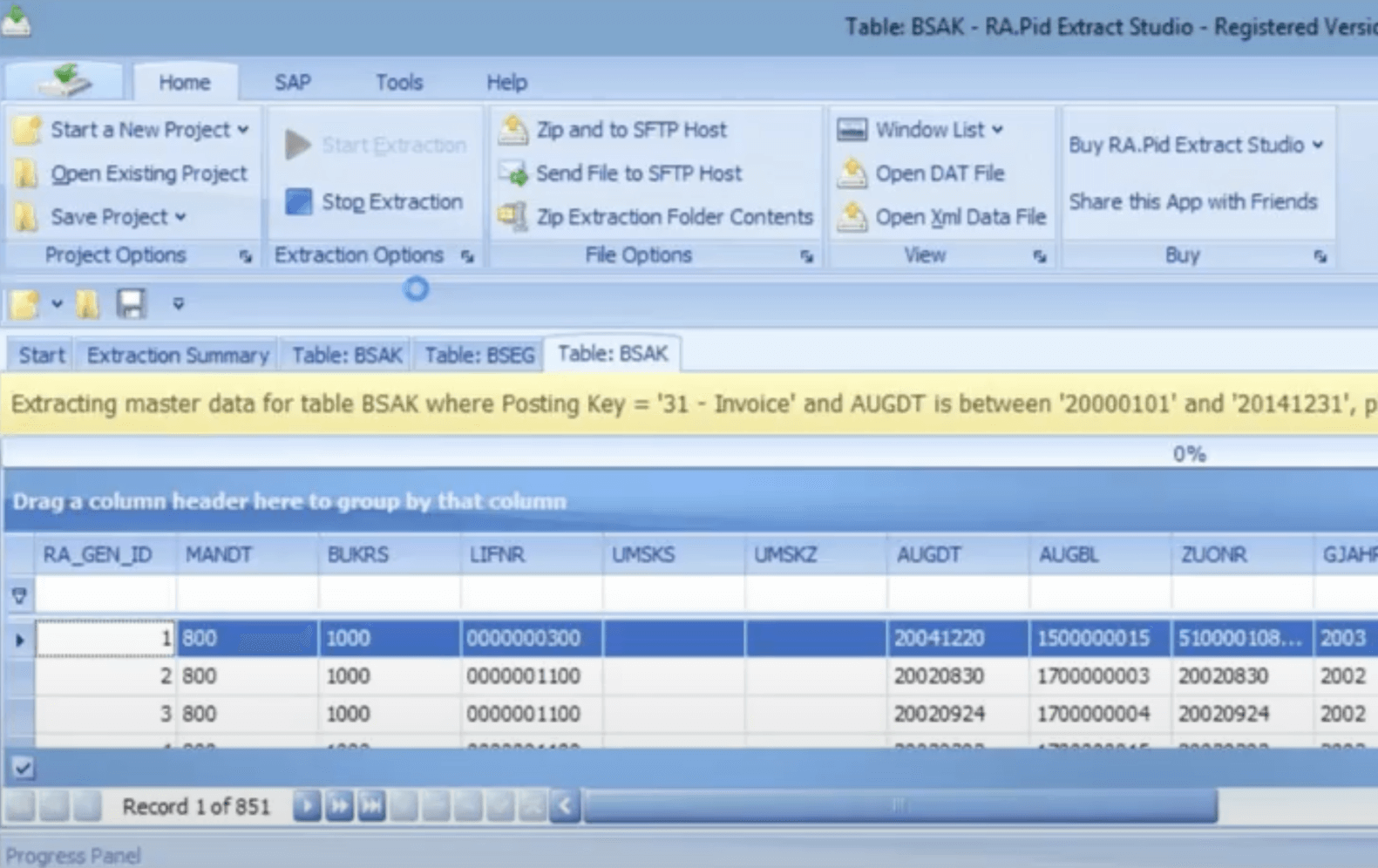Open dropdown next to quick access new icon

[57, 303]
